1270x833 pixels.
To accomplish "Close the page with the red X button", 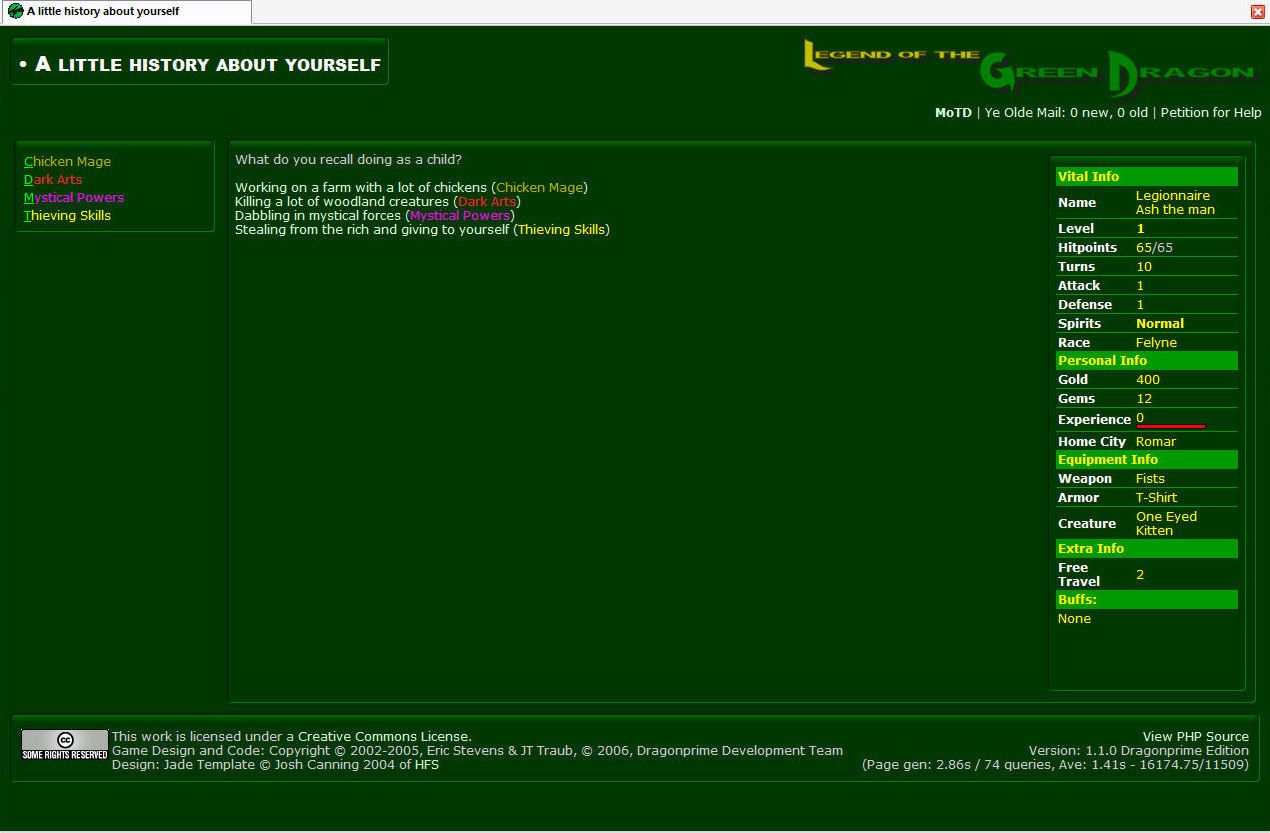I will coord(1258,12).
